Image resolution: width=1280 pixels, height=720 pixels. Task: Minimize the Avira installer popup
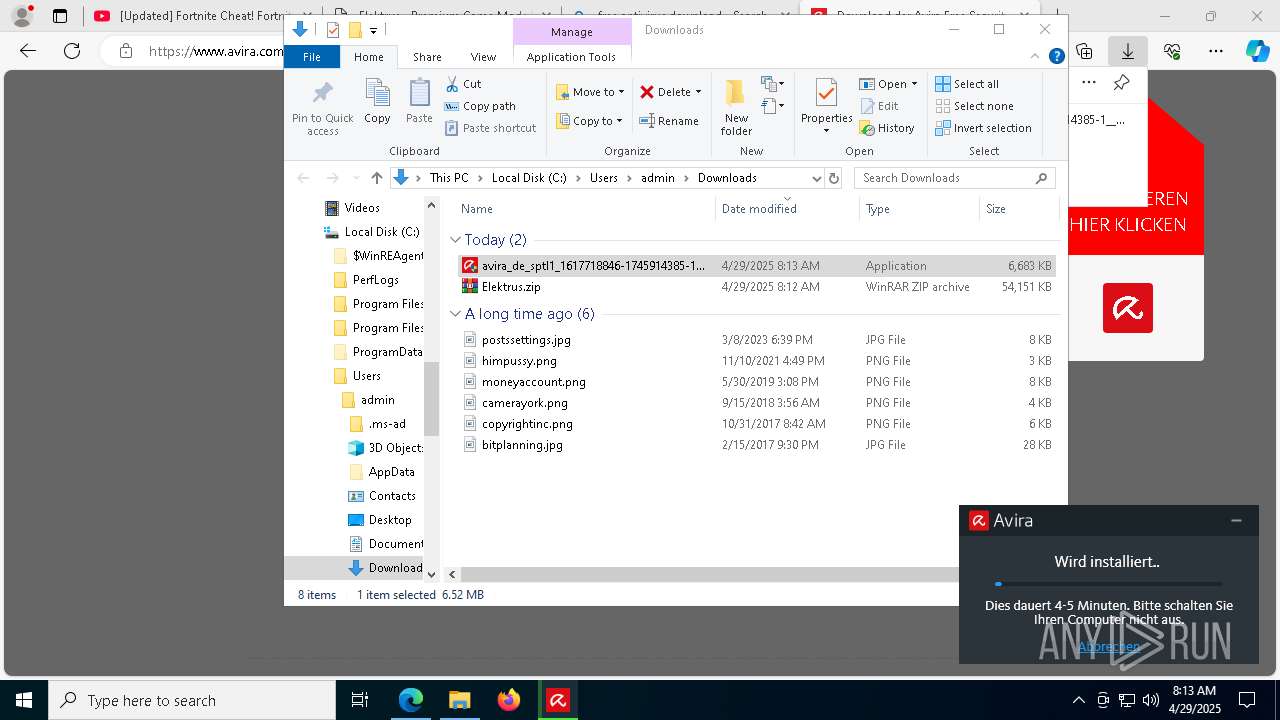pyautogui.click(x=1236, y=520)
